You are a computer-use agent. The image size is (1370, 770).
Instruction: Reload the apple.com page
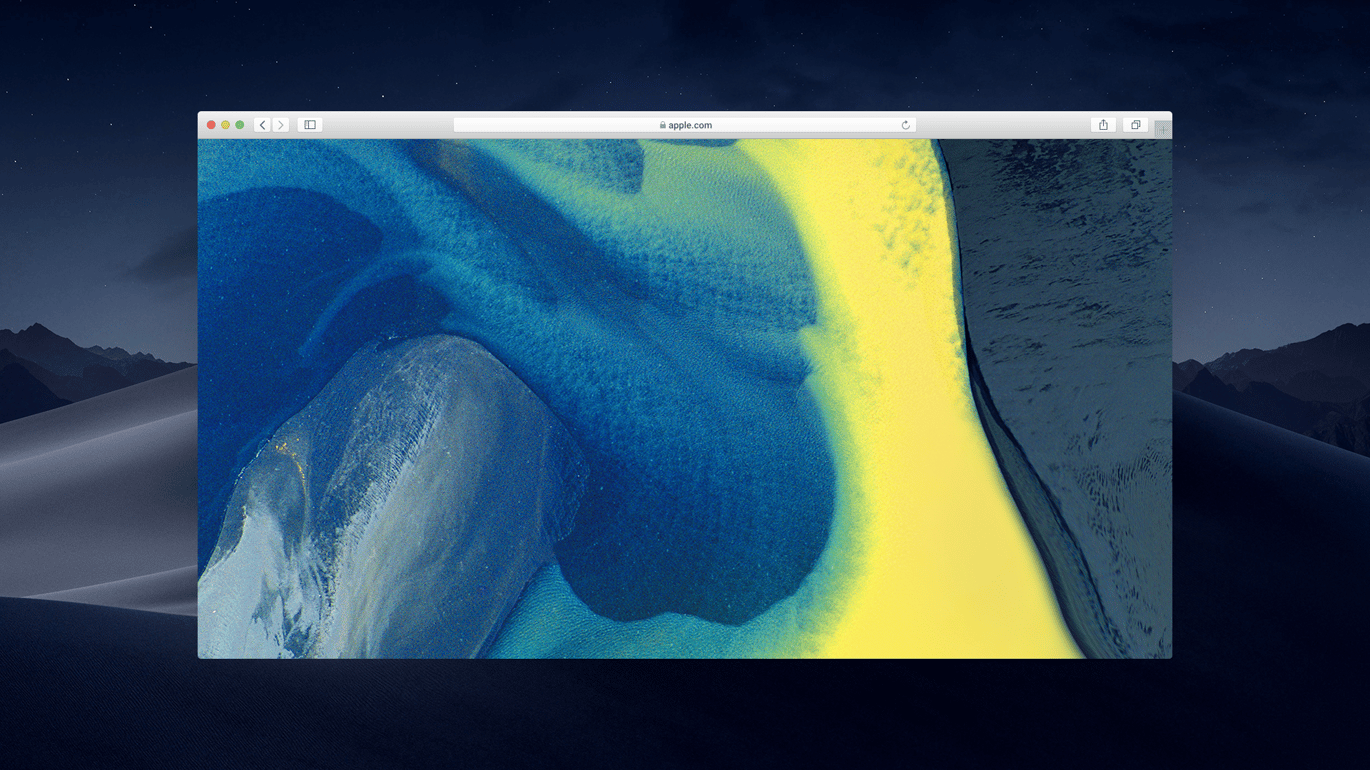905,125
